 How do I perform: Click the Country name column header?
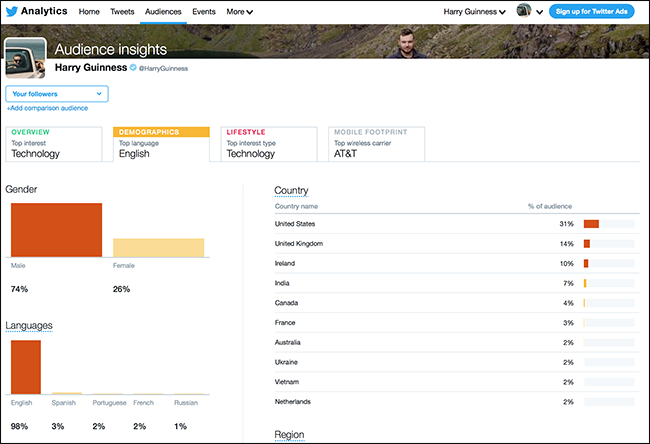click(x=296, y=206)
